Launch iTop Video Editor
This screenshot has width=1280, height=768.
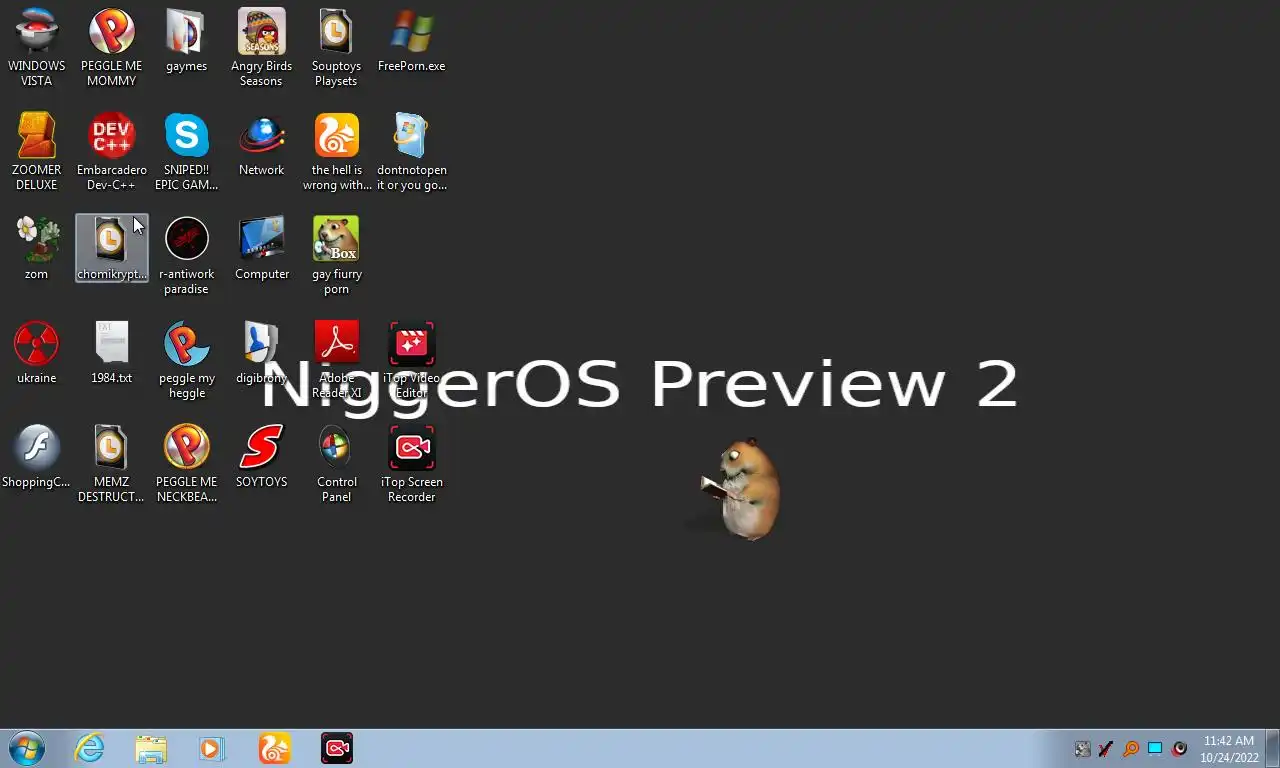pos(411,359)
